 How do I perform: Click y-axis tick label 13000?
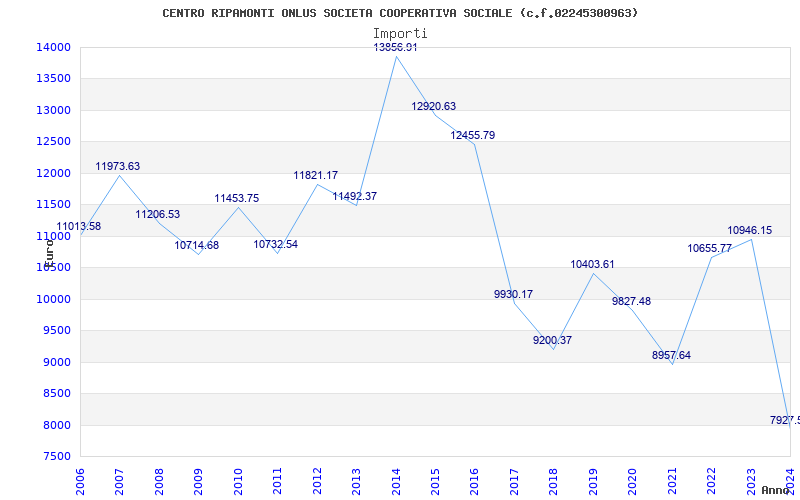point(53,110)
